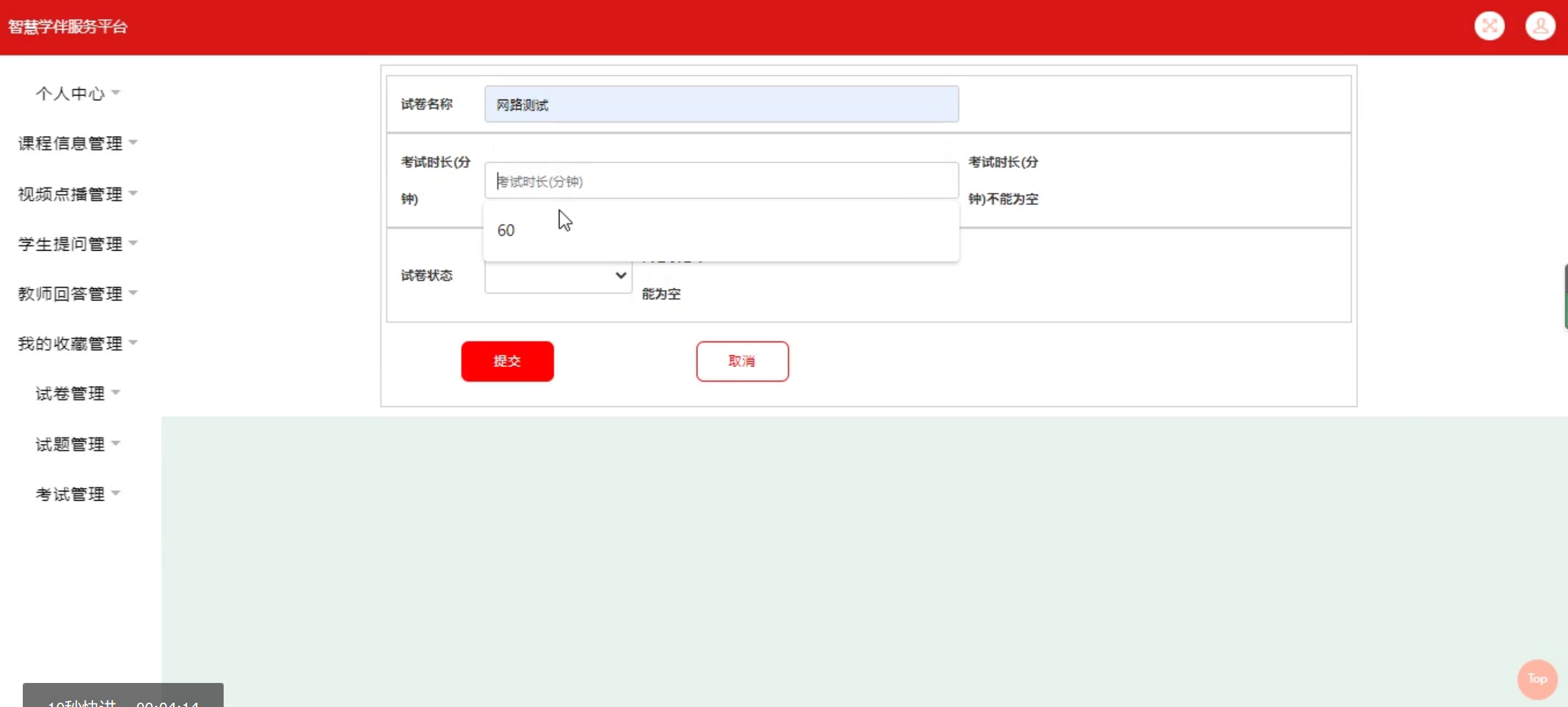Image resolution: width=1568 pixels, height=707 pixels.
Task: Click the 智慧学伴服务平台 title
Action: point(68,26)
